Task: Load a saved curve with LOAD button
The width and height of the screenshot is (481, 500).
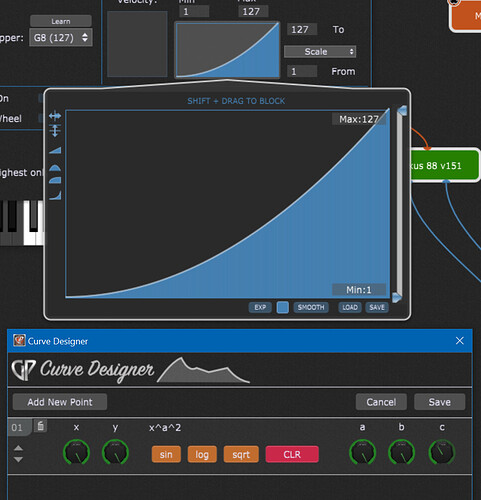Action: (350, 307)
